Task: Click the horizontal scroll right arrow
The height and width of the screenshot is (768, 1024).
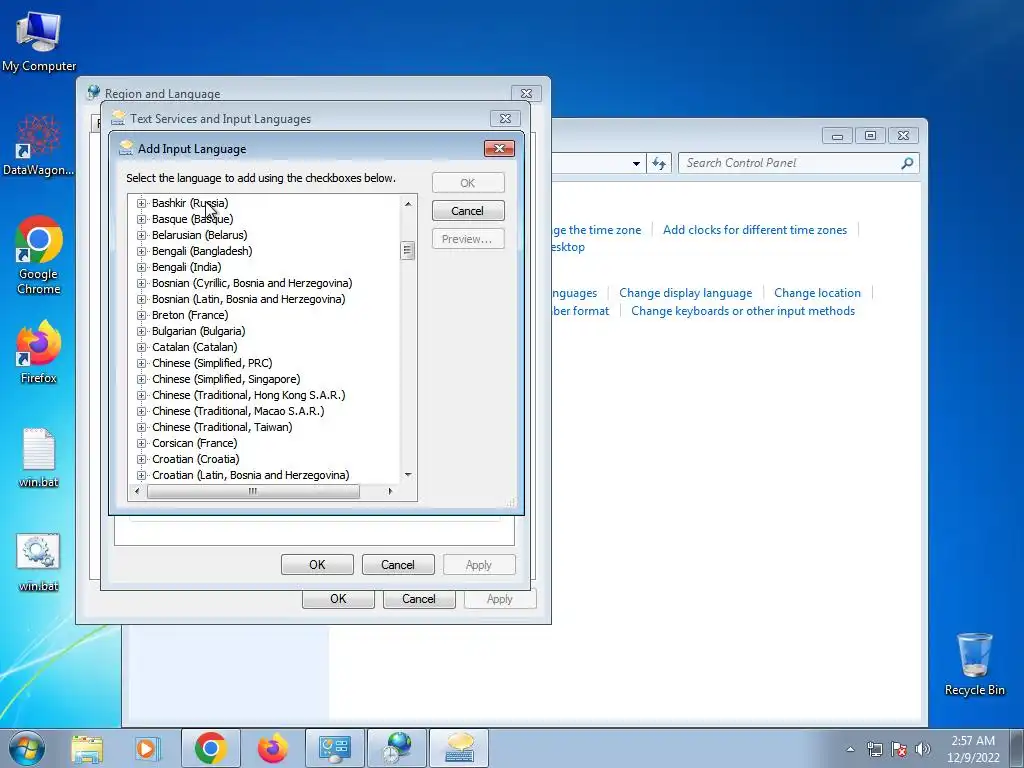Action: tap(391, 492)
